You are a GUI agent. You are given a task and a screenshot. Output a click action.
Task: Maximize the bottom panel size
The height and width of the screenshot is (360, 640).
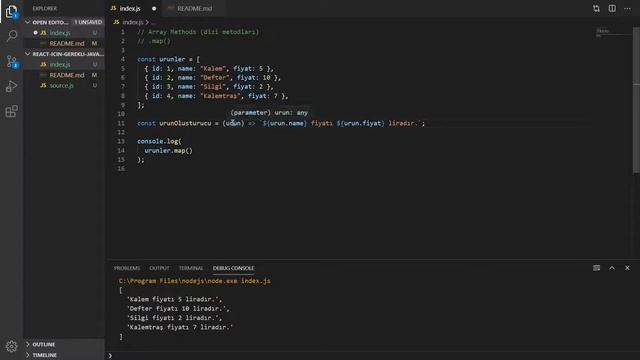[612, 268]
